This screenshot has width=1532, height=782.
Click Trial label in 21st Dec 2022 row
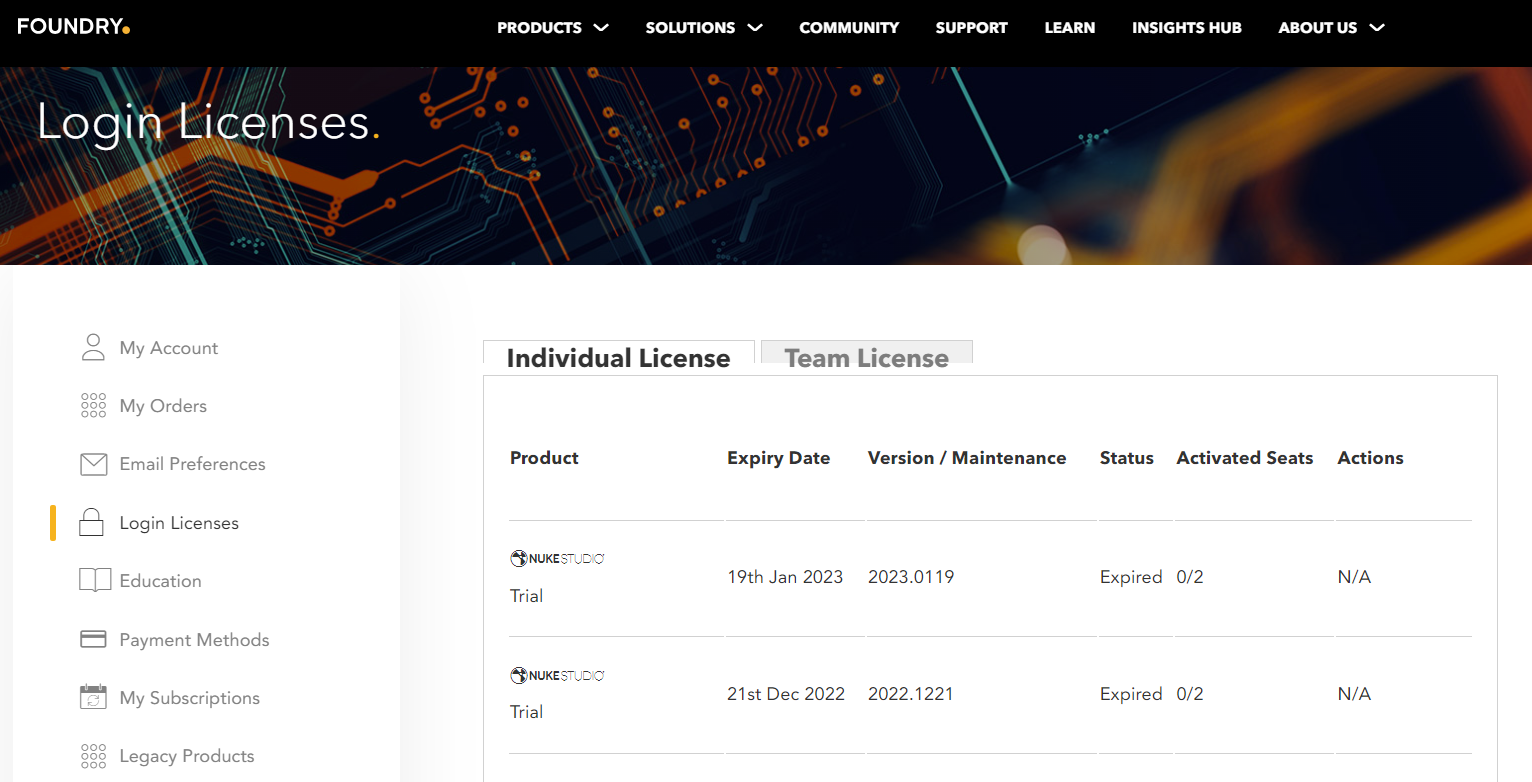(526, 712)
